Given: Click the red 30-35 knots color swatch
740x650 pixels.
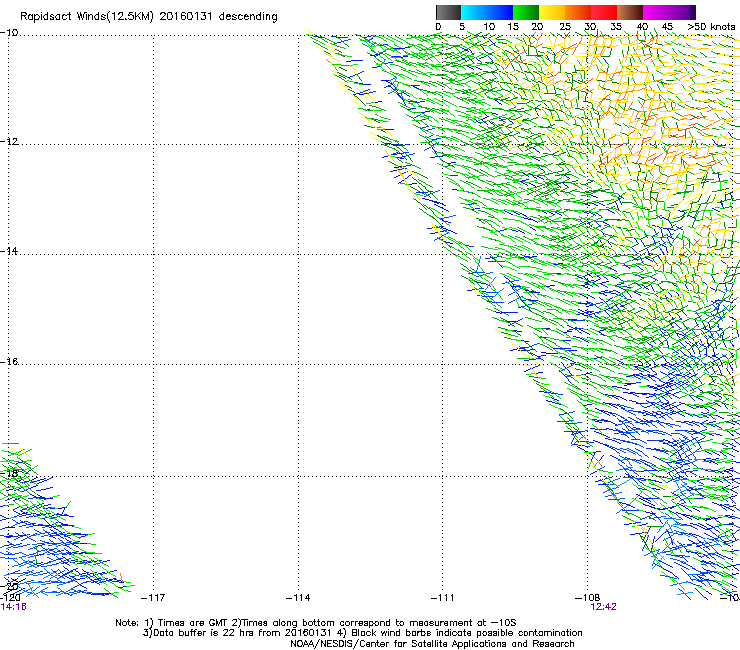Looking at the screenshot, I should (x=604, y=12).
